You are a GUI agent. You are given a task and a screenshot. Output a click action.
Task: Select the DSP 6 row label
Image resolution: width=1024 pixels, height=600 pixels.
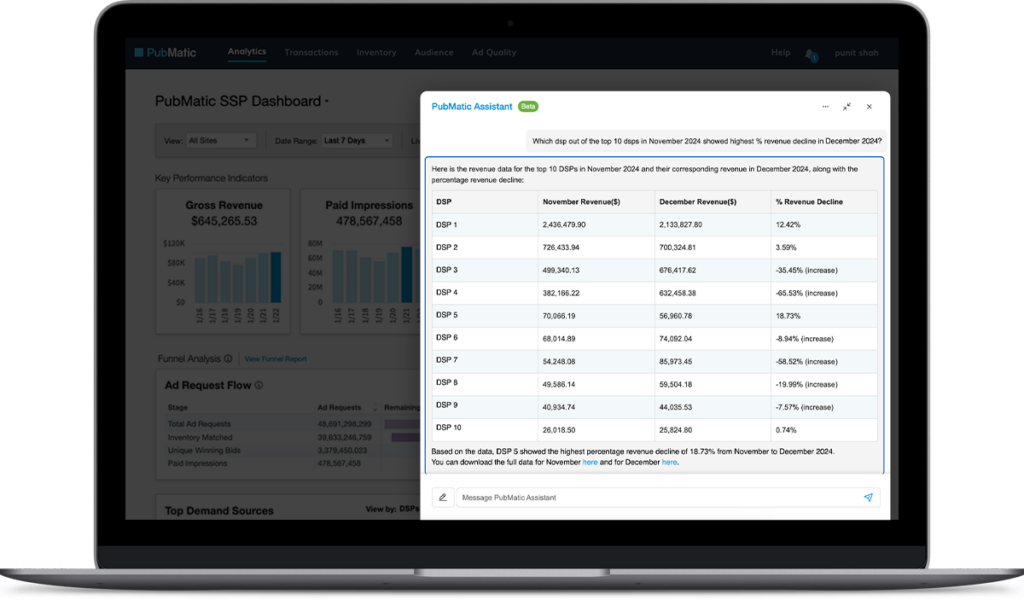(x=447, y=338)
